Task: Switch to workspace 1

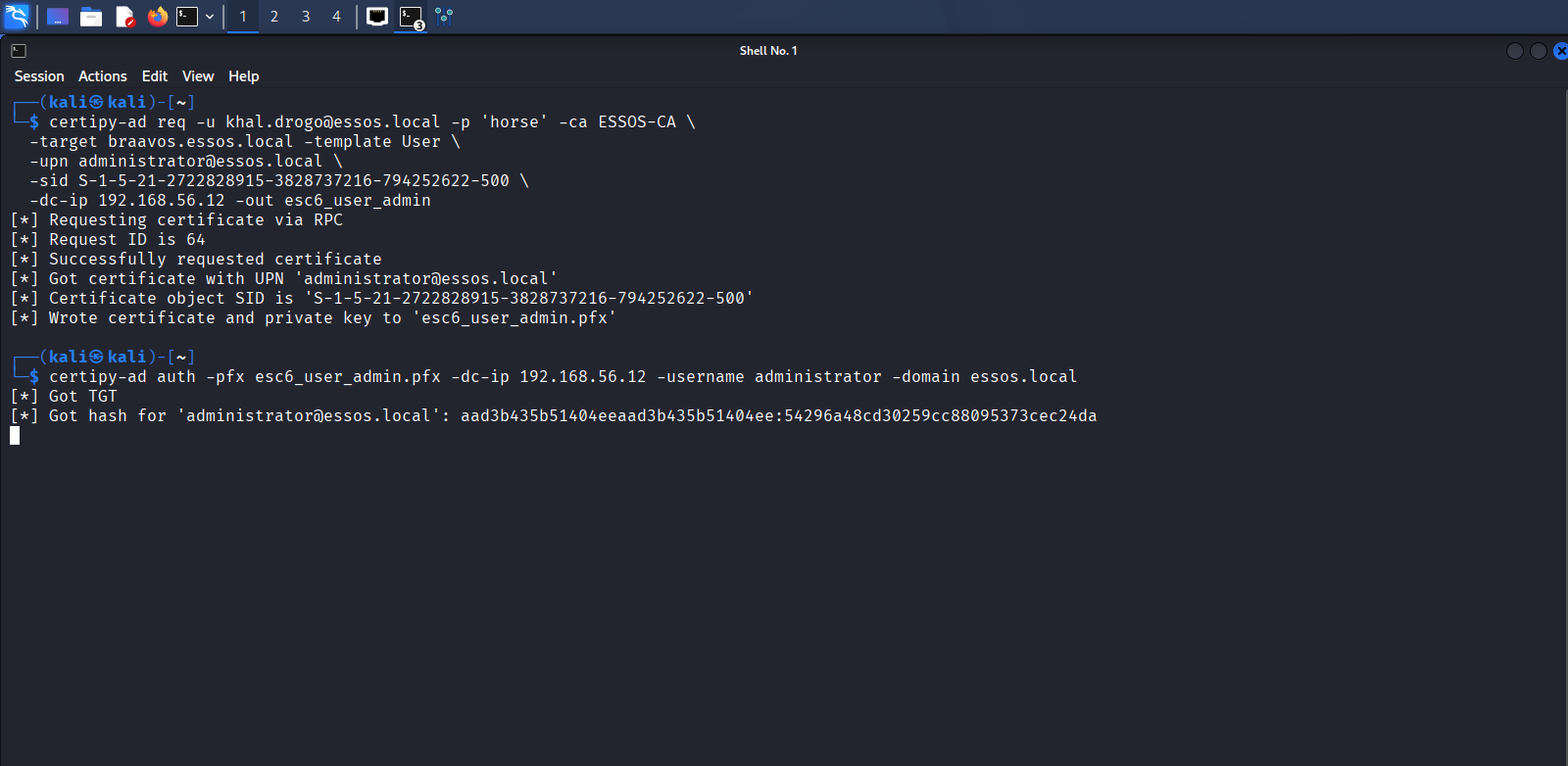Action: coord(243,17)
